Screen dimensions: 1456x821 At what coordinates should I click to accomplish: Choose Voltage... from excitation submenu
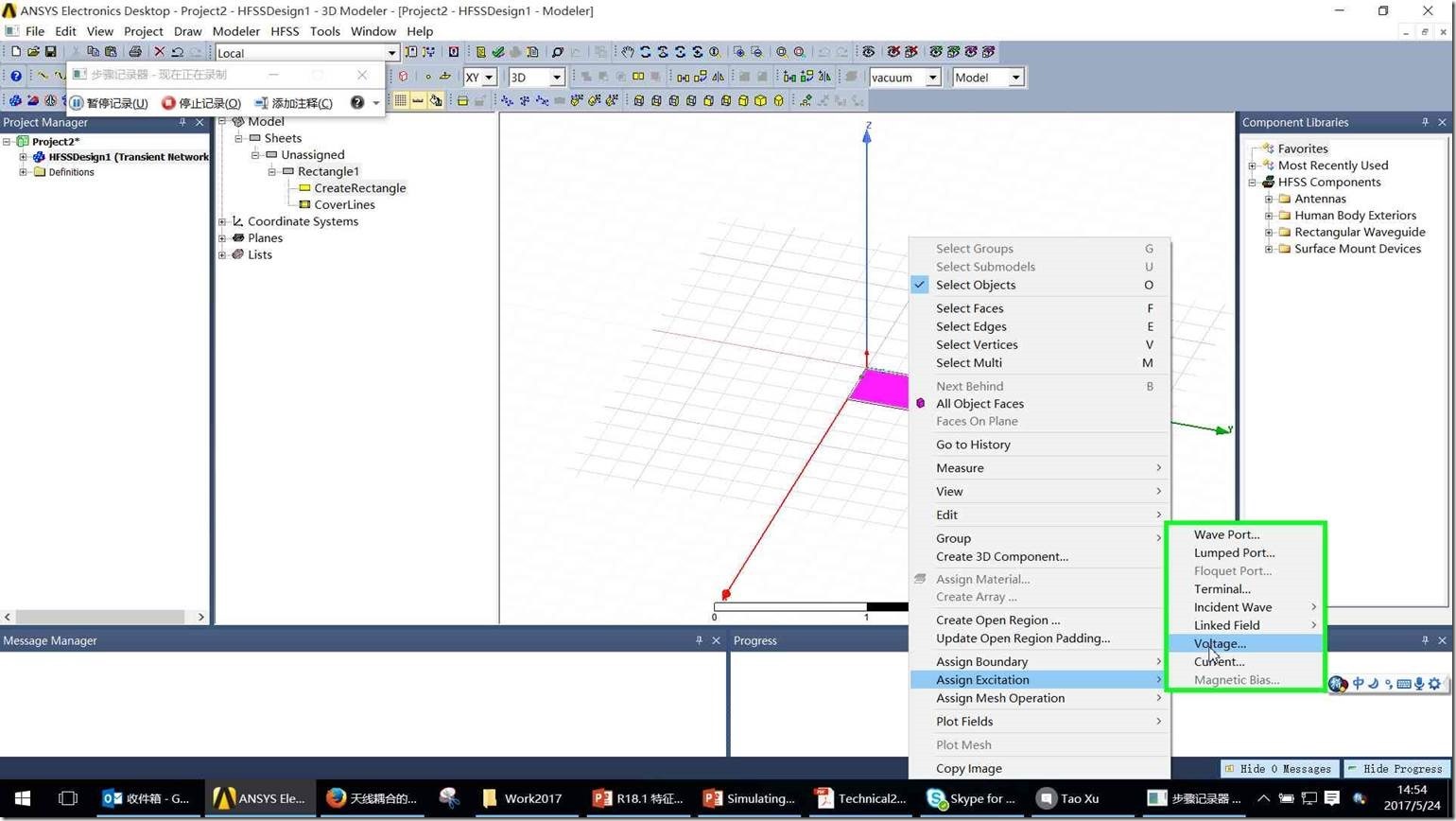pos(1220,643)
